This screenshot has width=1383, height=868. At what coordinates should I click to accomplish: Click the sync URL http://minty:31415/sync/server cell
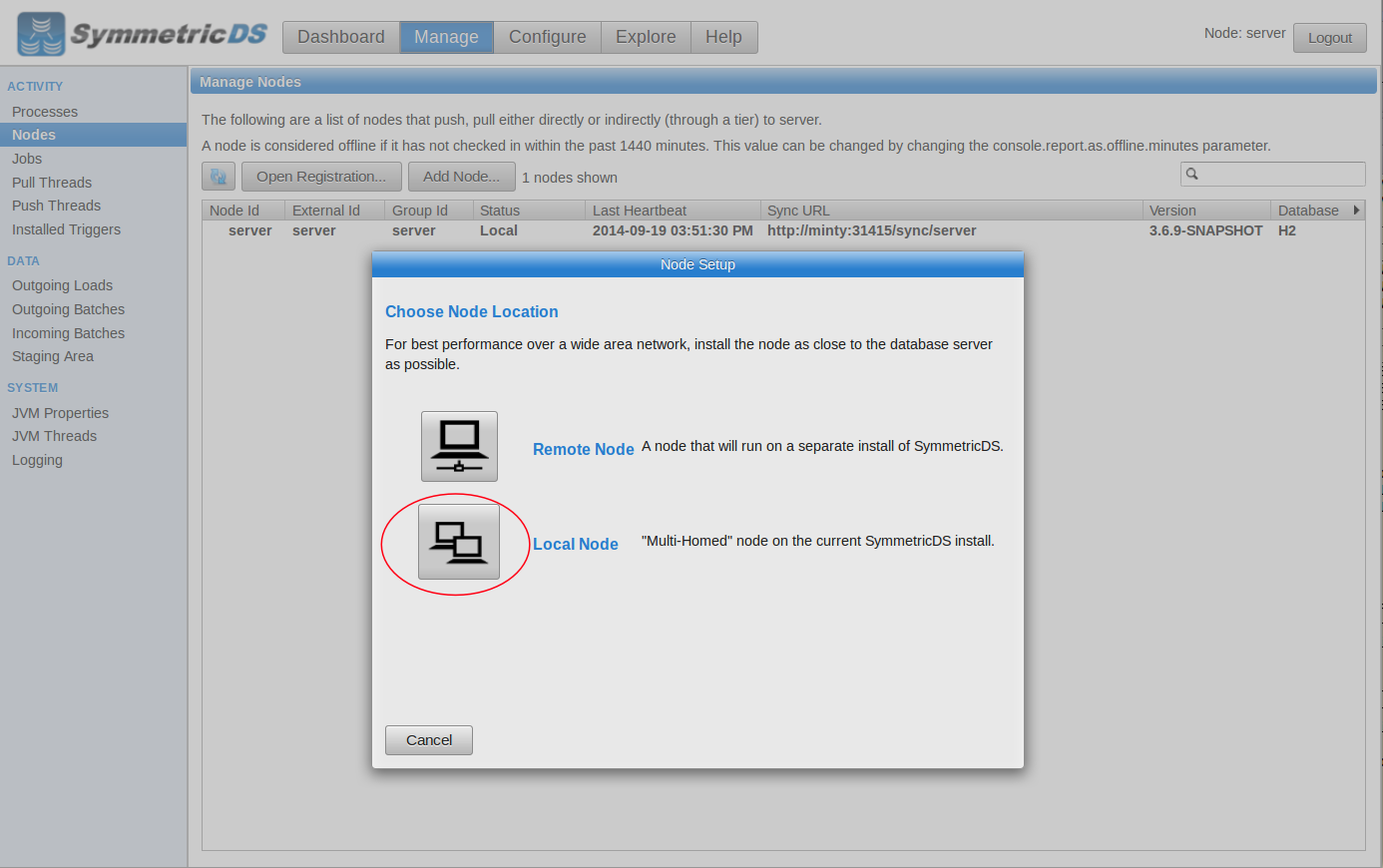click(x=872, y=230)
